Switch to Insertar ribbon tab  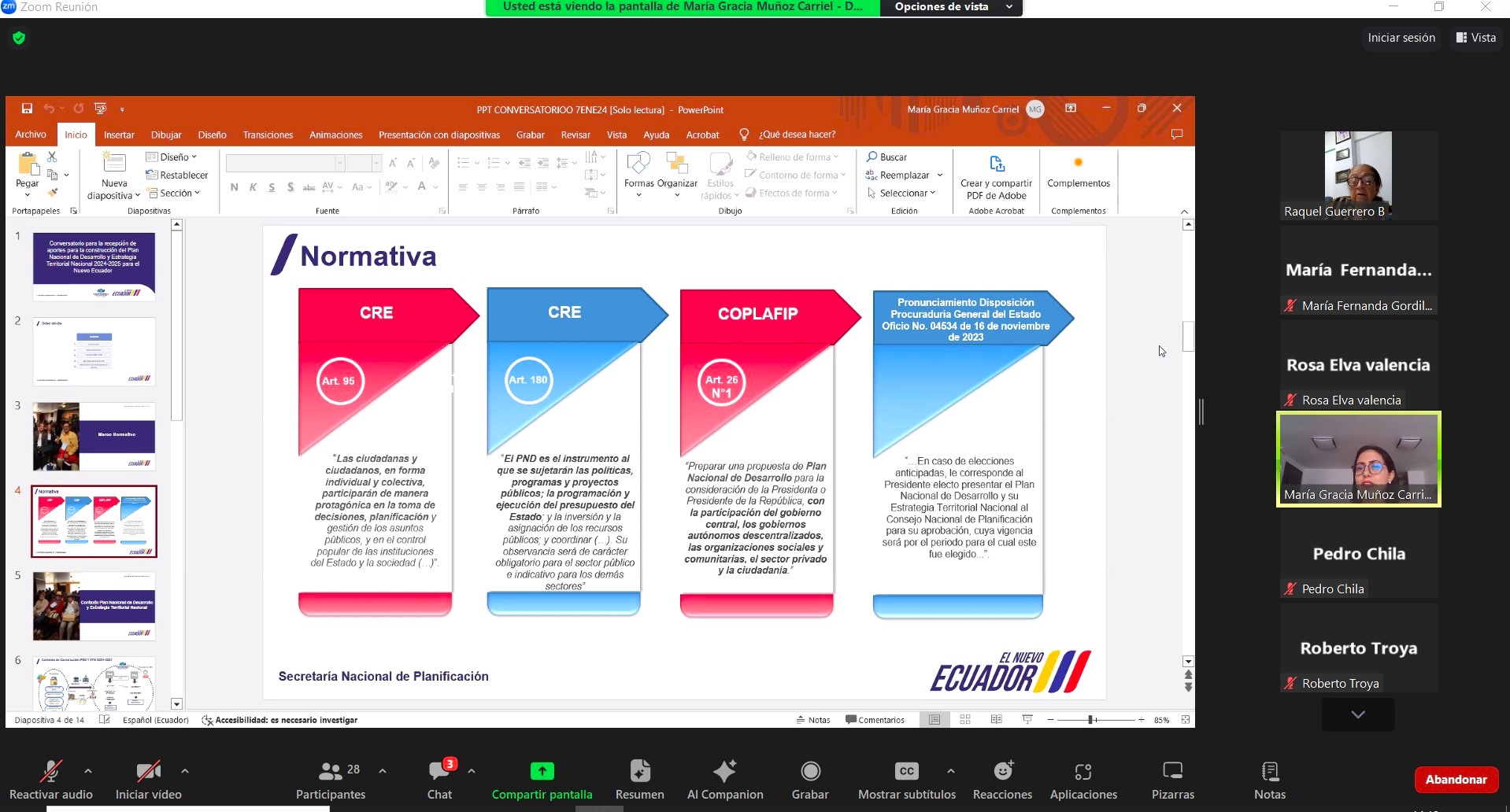pyautogui.click(x=119, y=135)
